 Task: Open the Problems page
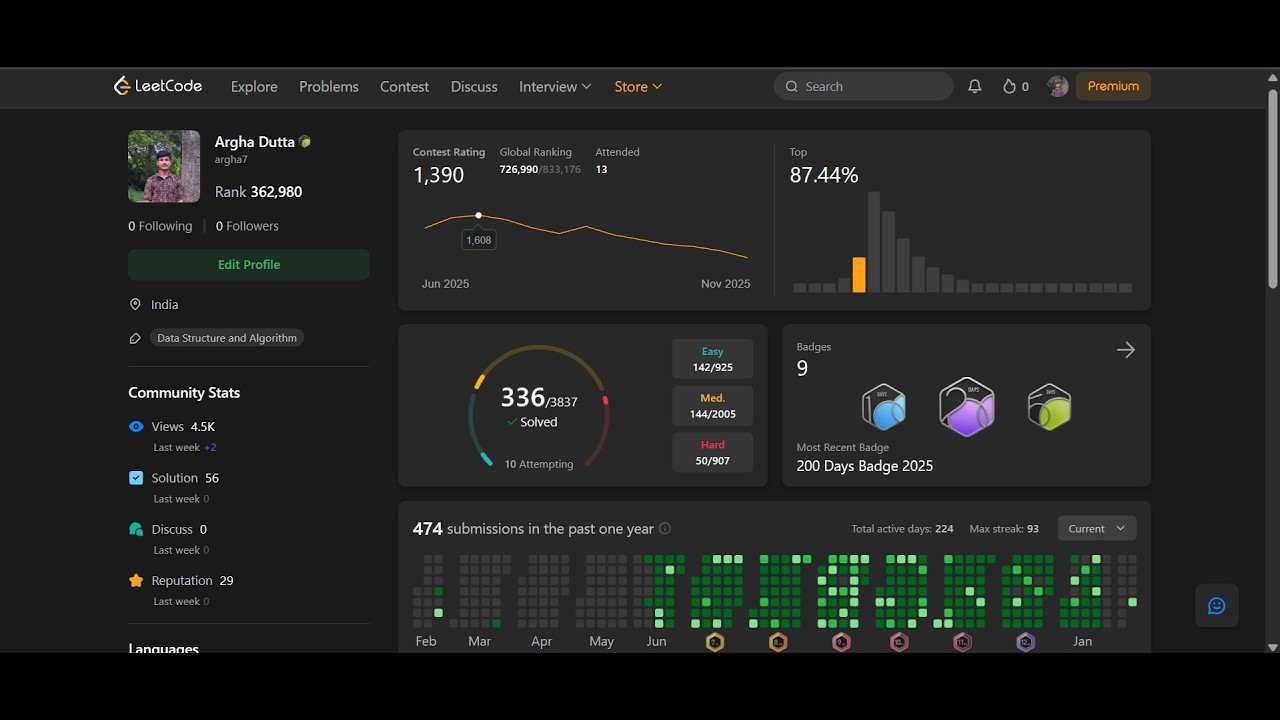tap(329, 87)
